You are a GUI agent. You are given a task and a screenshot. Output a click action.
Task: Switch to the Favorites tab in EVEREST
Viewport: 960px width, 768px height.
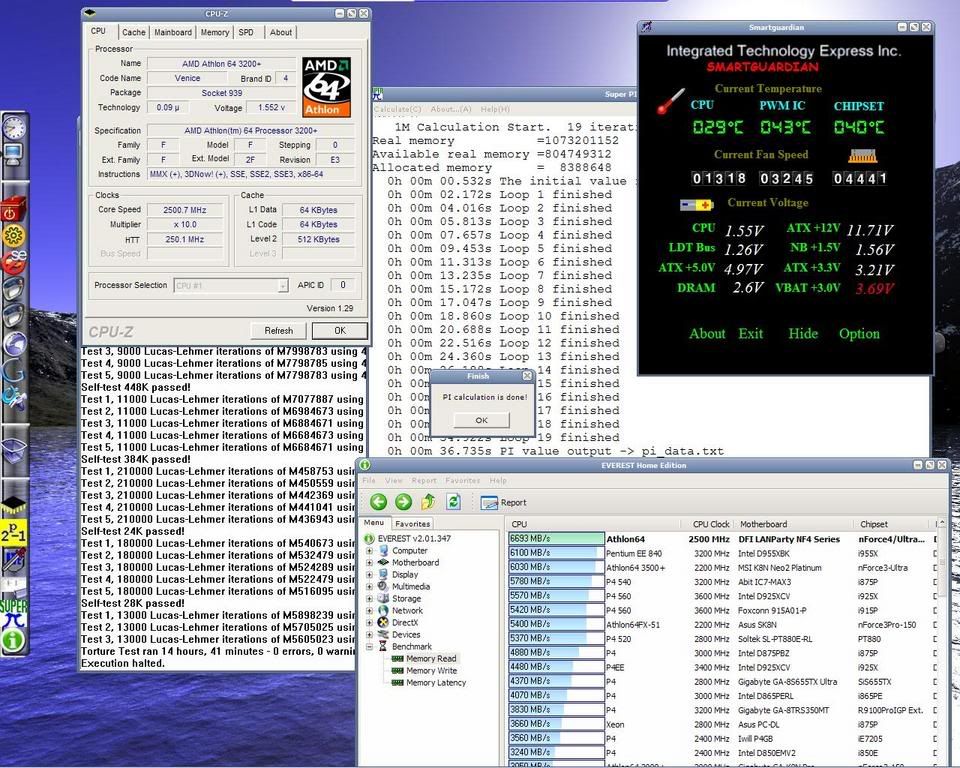click(x=412, y=524)
